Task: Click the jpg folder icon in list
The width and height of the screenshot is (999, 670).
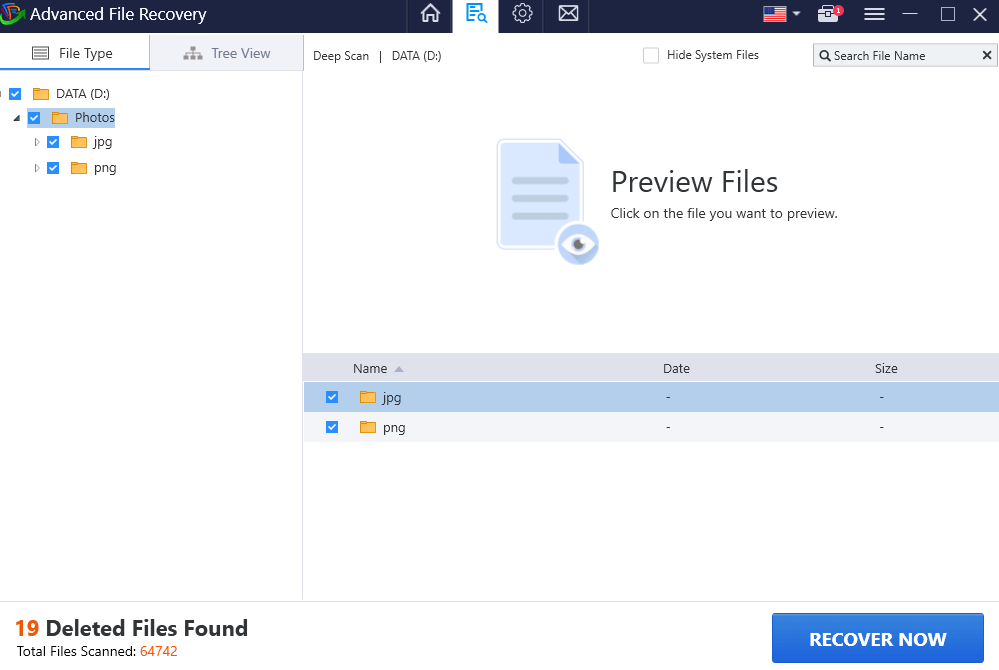Action: (368, 397)
